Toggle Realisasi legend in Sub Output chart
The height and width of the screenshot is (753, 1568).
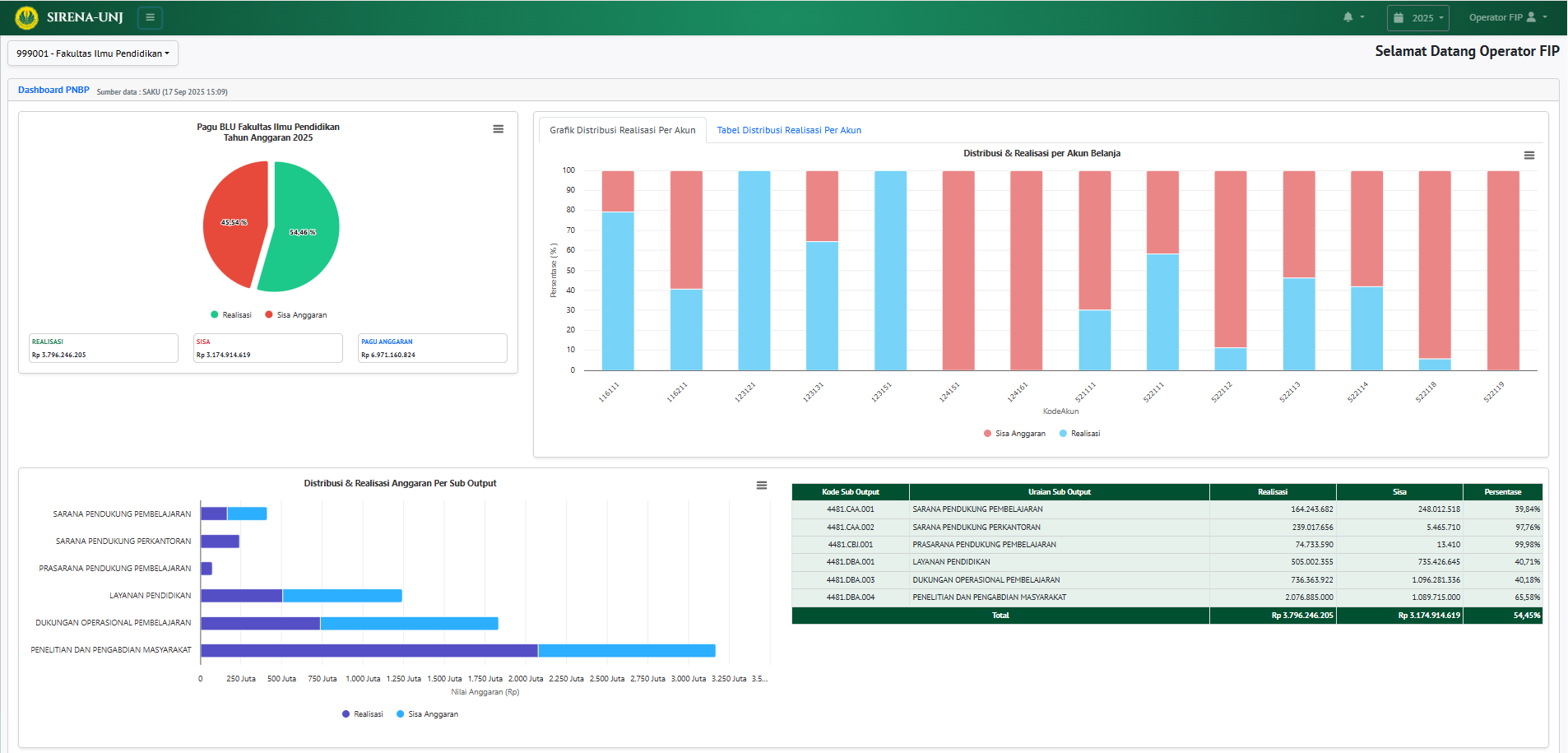(x=363, y=714)
